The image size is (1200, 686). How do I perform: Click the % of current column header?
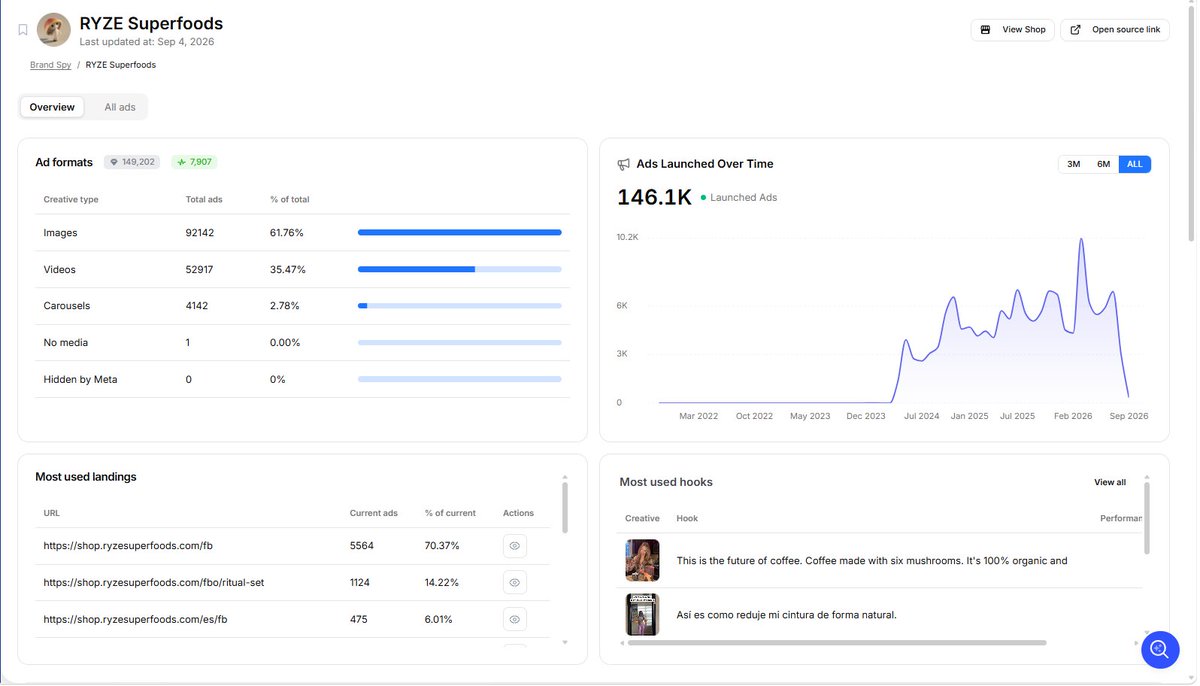tap(450, 513)
